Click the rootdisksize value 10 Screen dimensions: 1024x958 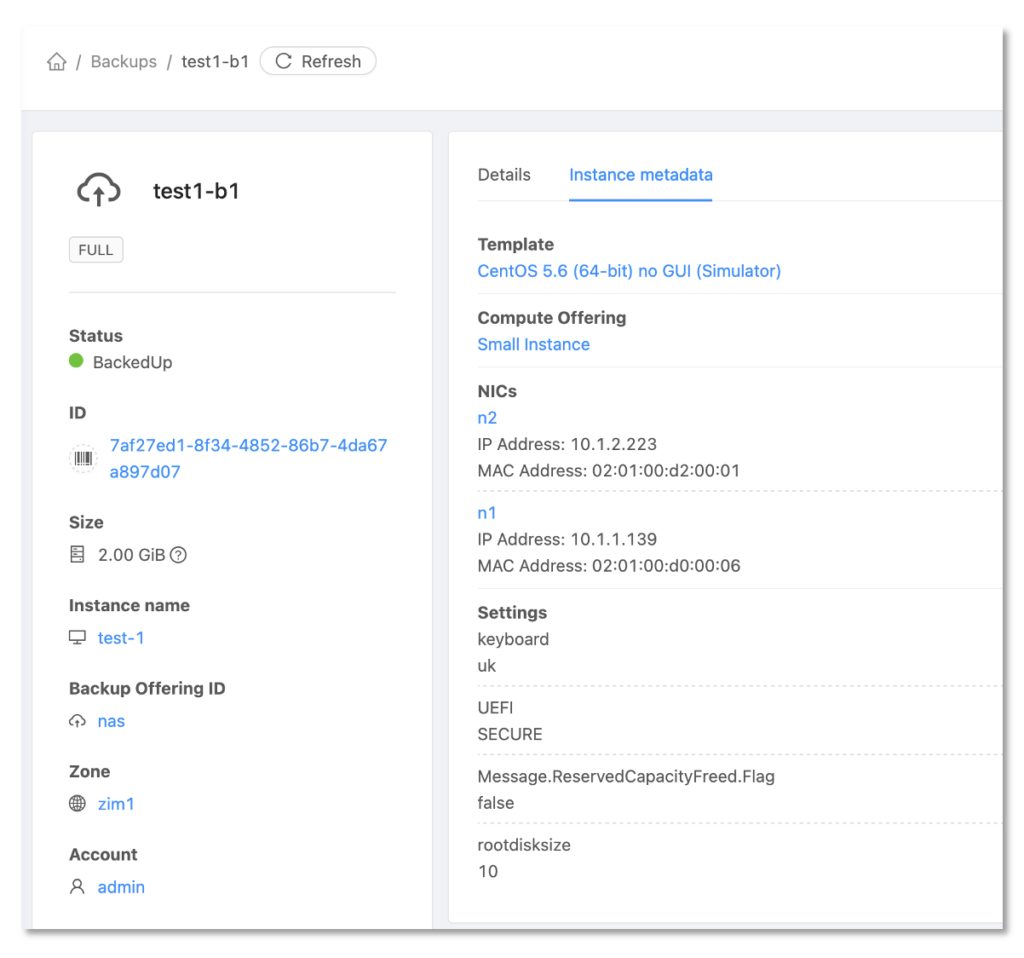(488, 871)
